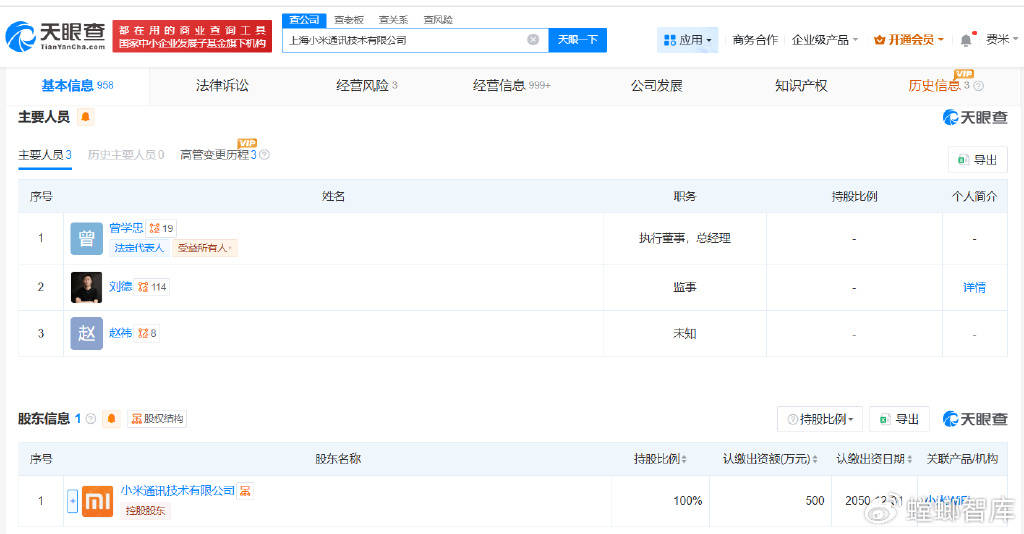Select the 历史主要人员 0 sub-tab
Image resolution: width=1024 pixels, height=534 pixels.
[x=125, y=155]
